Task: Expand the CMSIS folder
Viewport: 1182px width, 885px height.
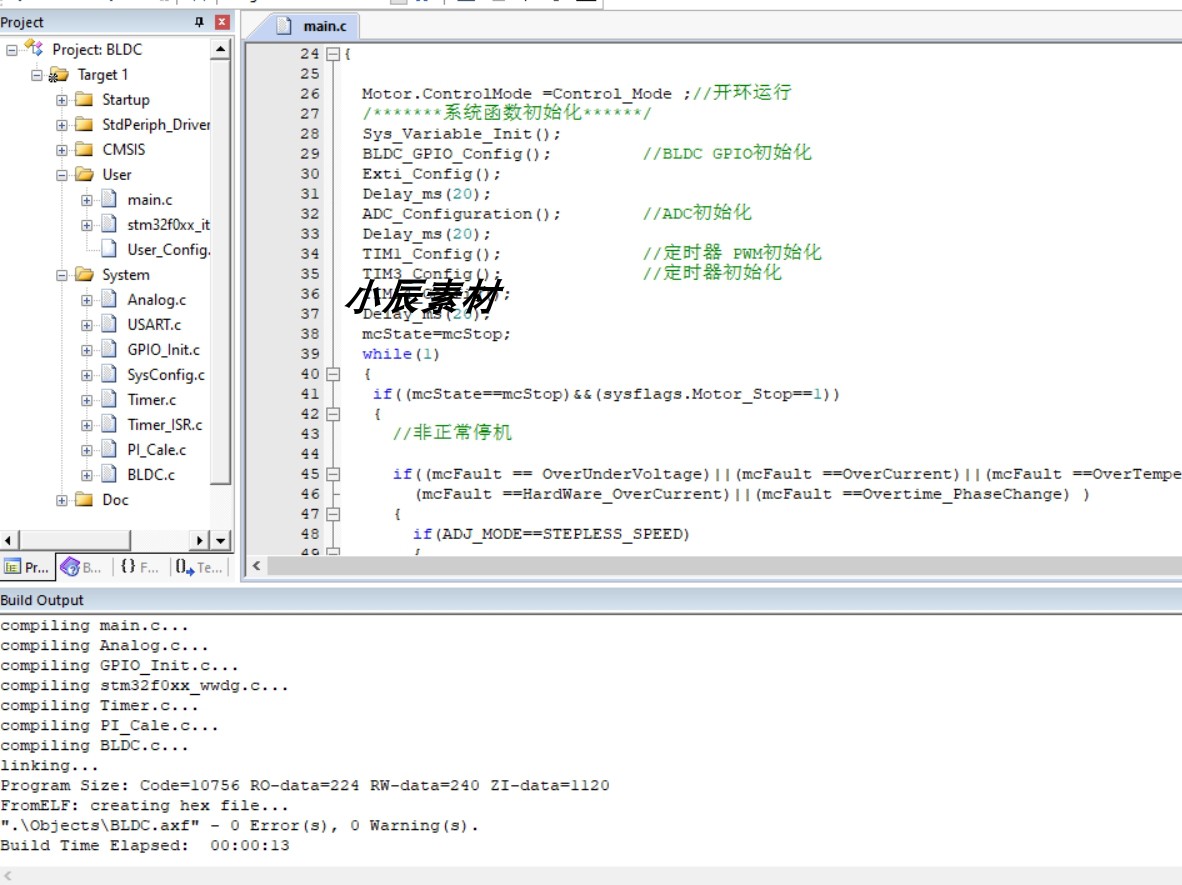Action: point(62,150)
